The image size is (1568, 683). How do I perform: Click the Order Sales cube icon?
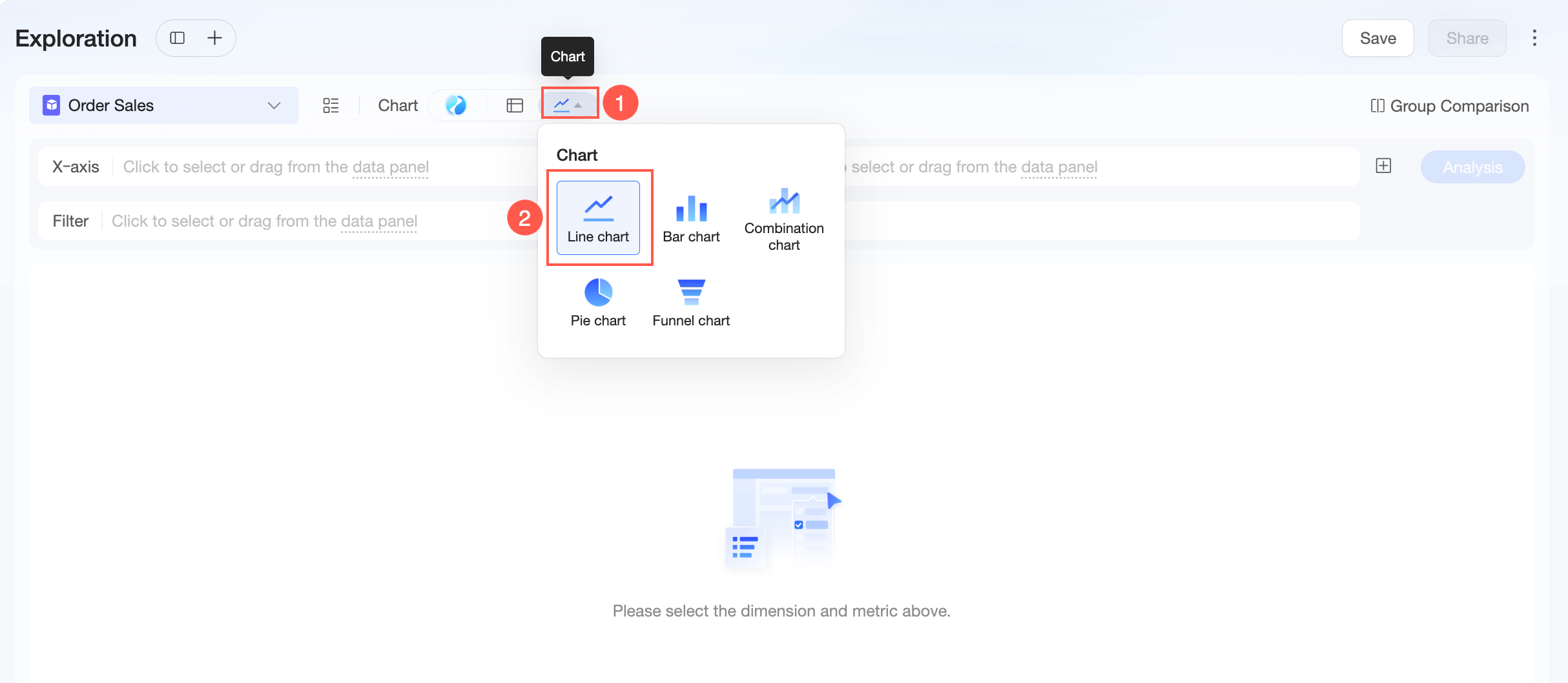tap(51, 105)
